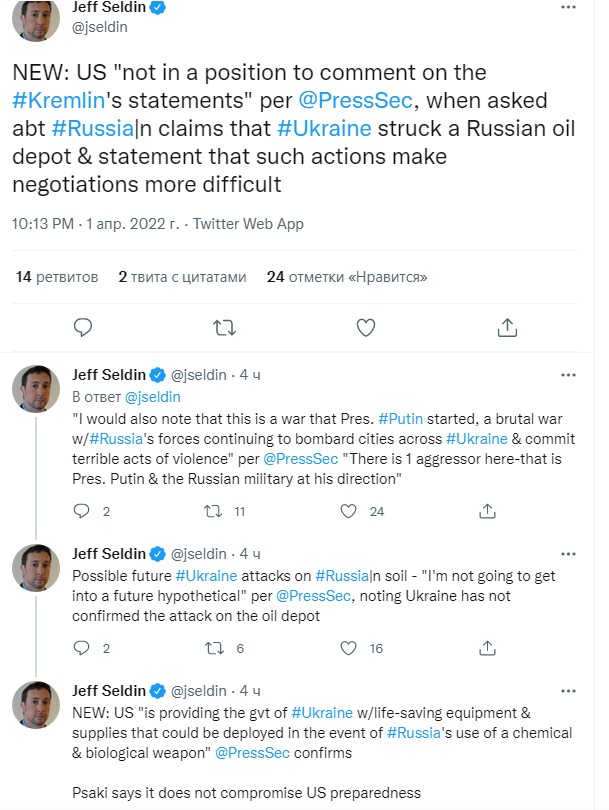Expand more menu on life-saving equipment reply
The height and width of the screenshot is (810, 609).
[x=568, y=691]
